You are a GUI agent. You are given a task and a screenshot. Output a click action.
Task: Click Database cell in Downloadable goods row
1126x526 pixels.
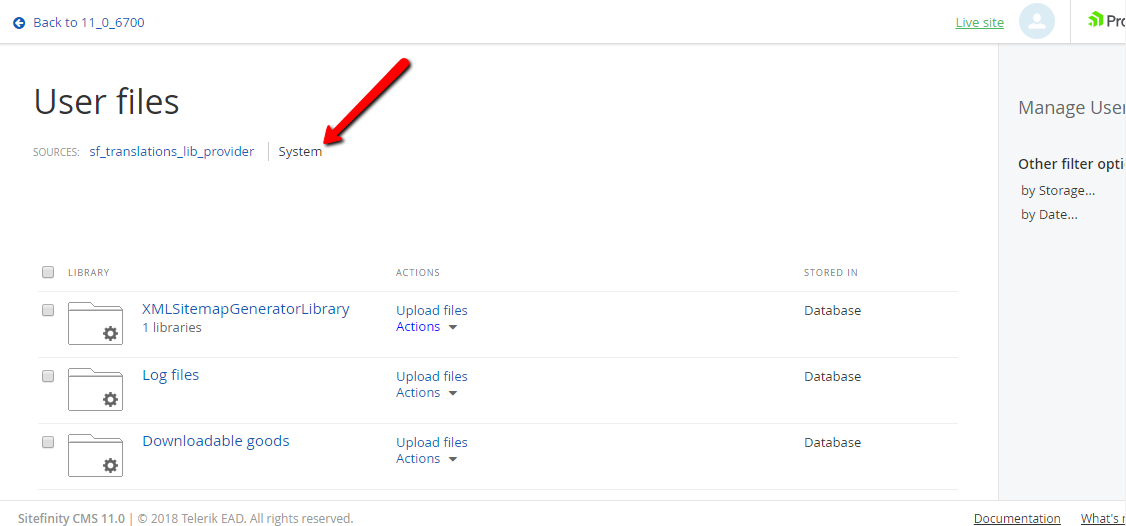(x=832, y=443)
